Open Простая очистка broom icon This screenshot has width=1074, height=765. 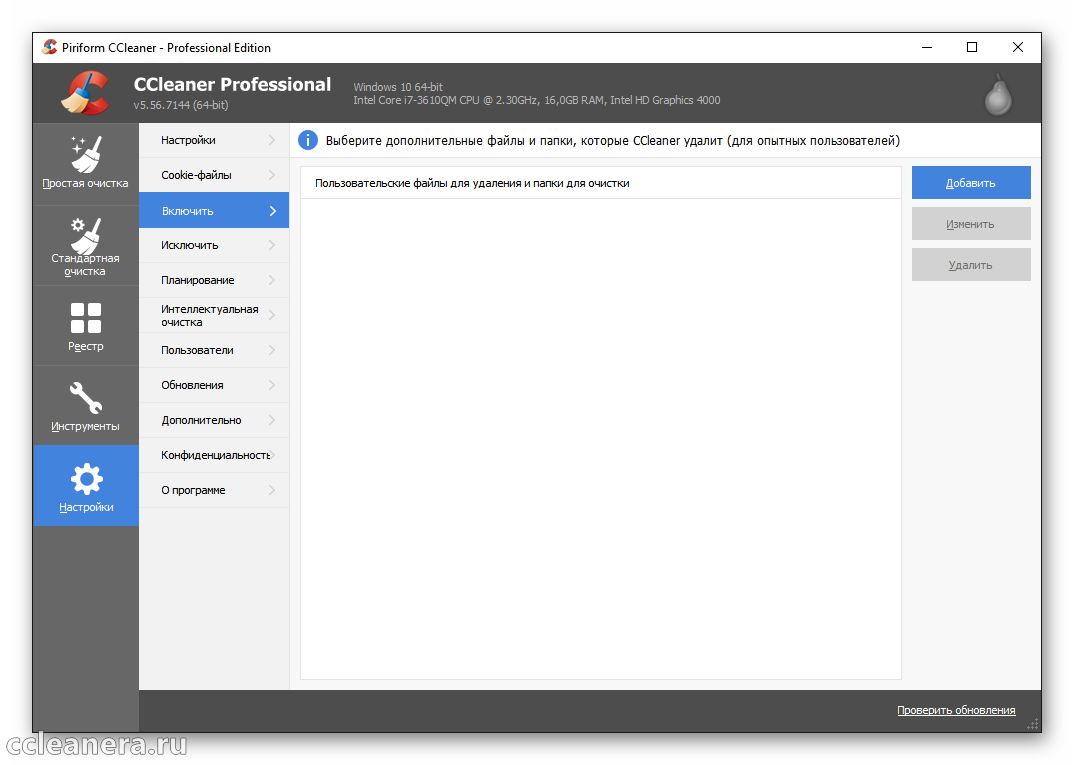coord(86,153)
